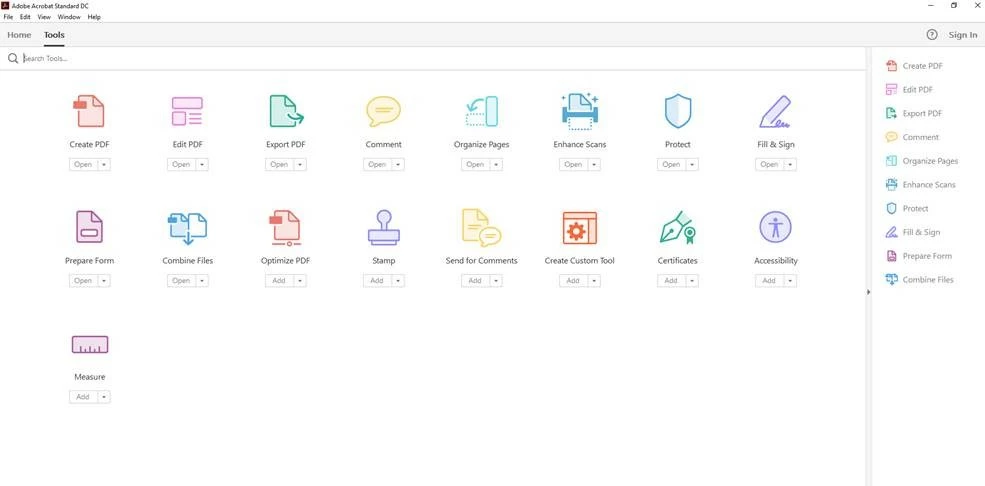
Task: Select the Accessibility figure icon
Action: (775, 227)
